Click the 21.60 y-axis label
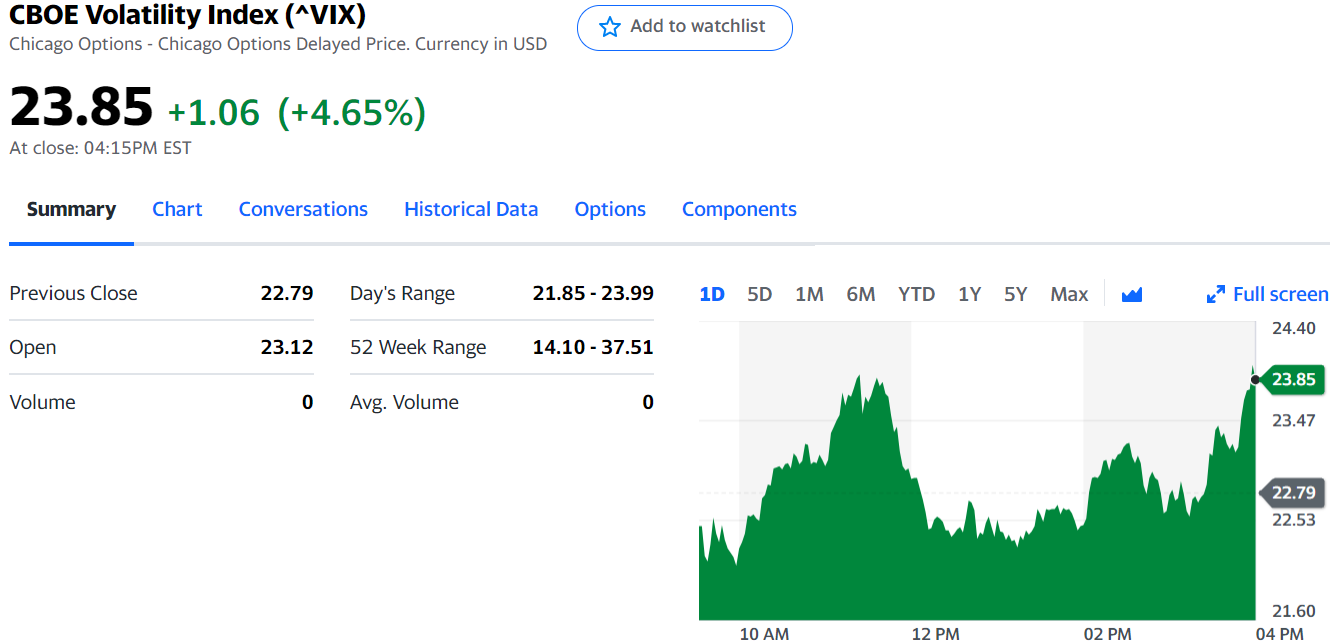The width and height of the screenshot is (1330, 643). [x=1294, y=611]
